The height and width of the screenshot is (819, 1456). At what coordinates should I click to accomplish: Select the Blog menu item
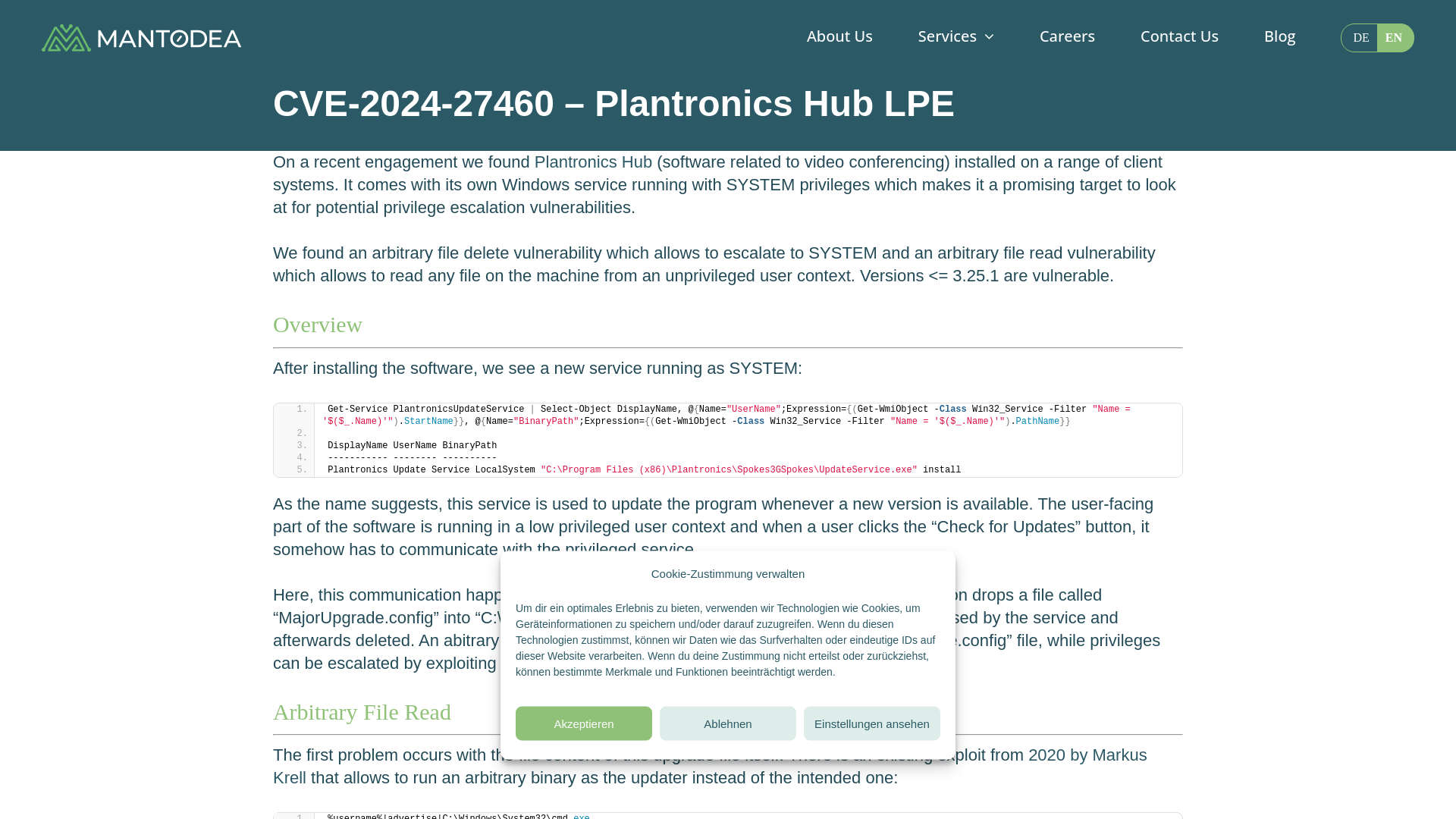[x=1279, y=36]
